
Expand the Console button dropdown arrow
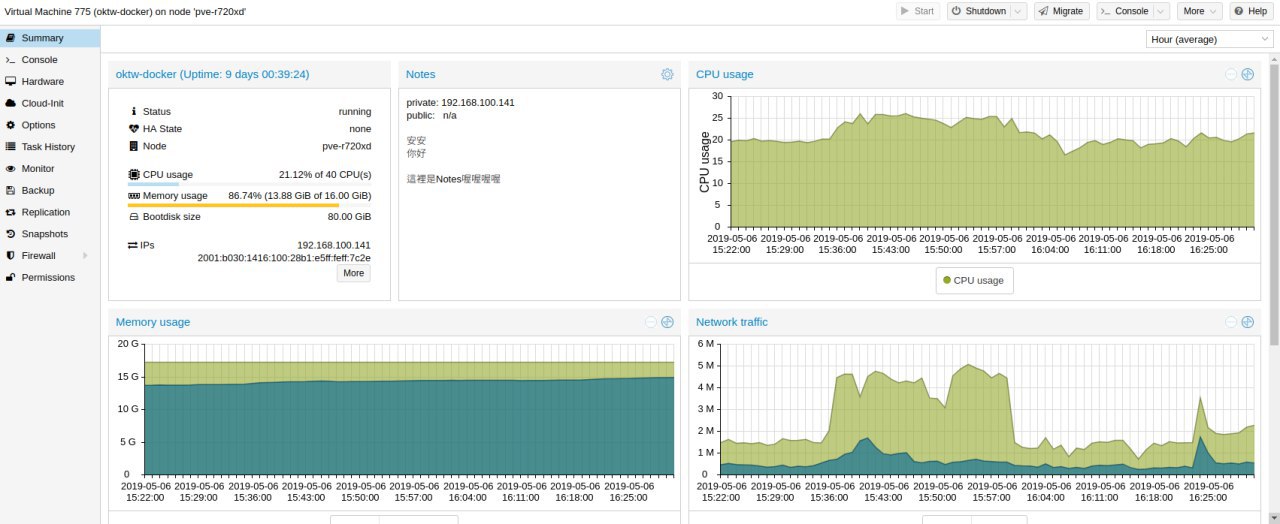(1161, 11)
